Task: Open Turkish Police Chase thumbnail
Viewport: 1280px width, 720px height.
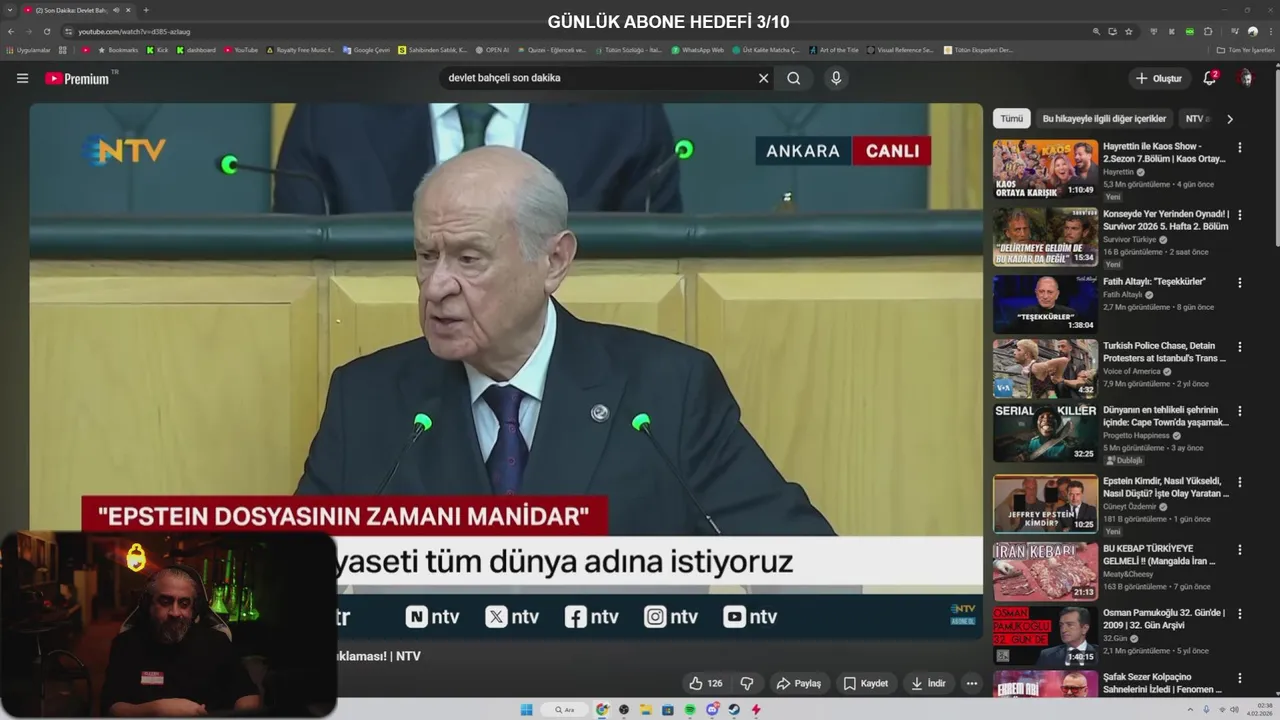Action: [x=1045, y=368]
